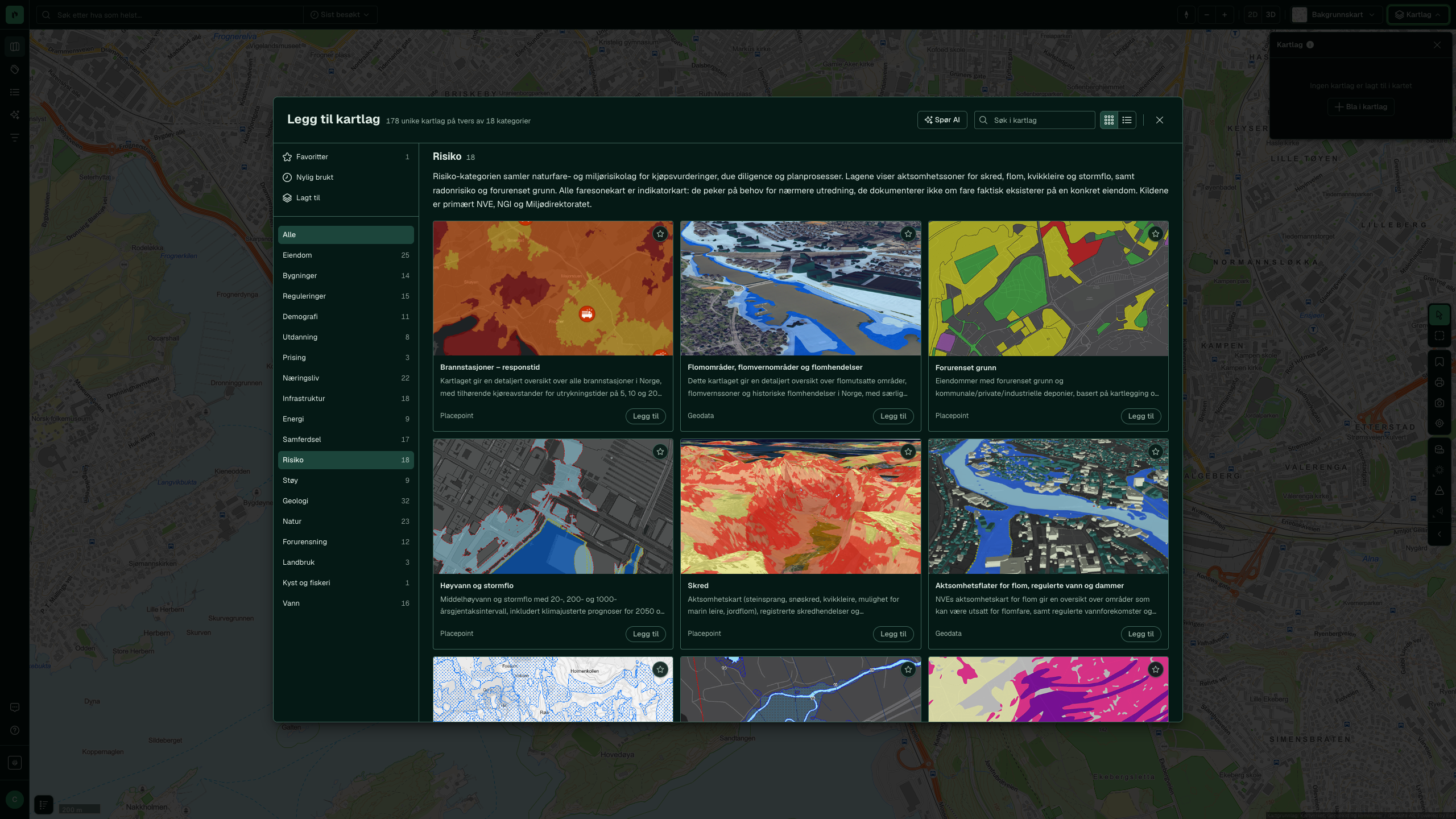Click the camera screenshot icon on the right toolbar
The image size is (1456, 819).
click(1440, 403)
